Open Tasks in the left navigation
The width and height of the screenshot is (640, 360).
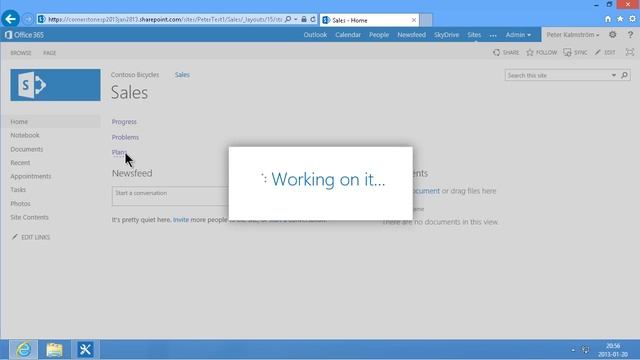click(x=18, y=190)
